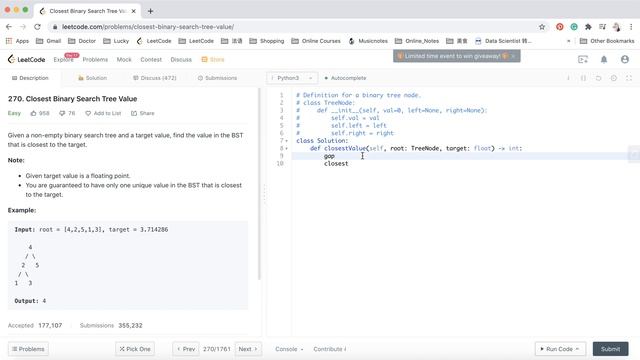
Task: Dislike the problem with the thumbs down icon
Action: 62,113
